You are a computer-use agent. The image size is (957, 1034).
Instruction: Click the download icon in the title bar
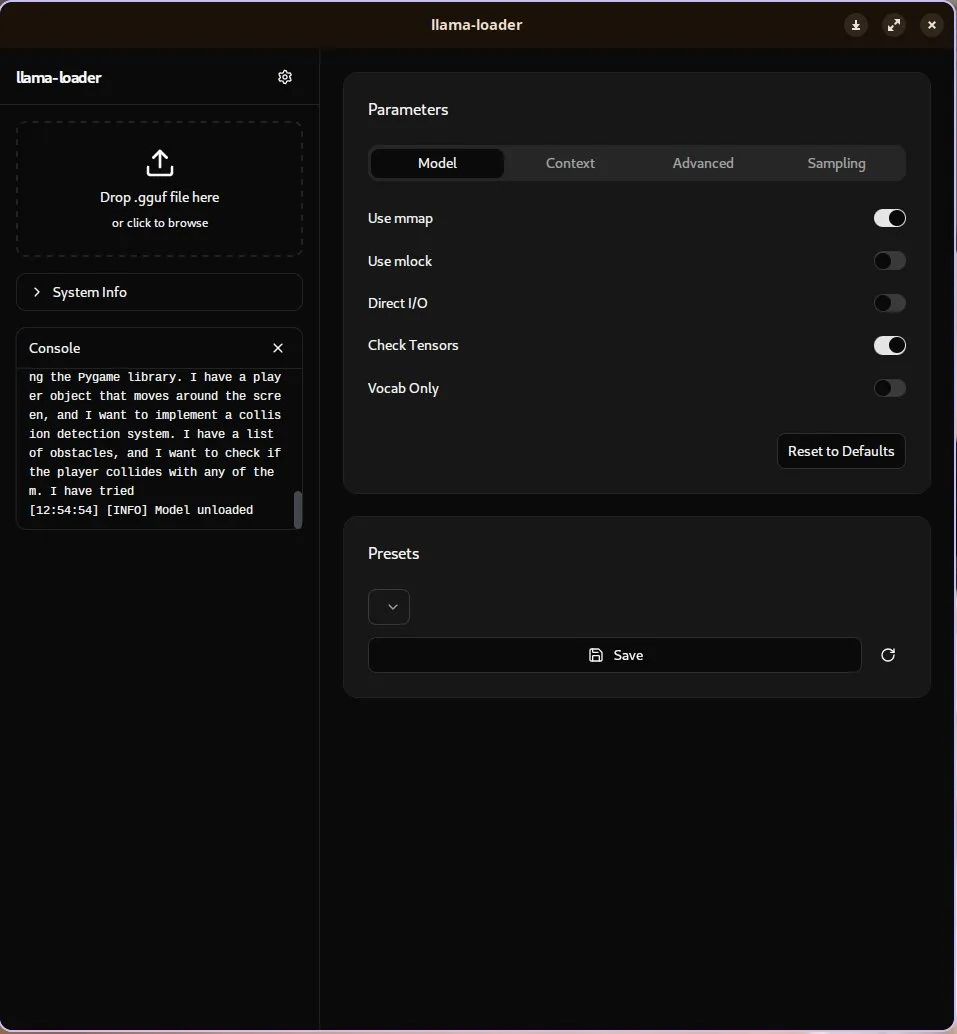tap(855, 25)
